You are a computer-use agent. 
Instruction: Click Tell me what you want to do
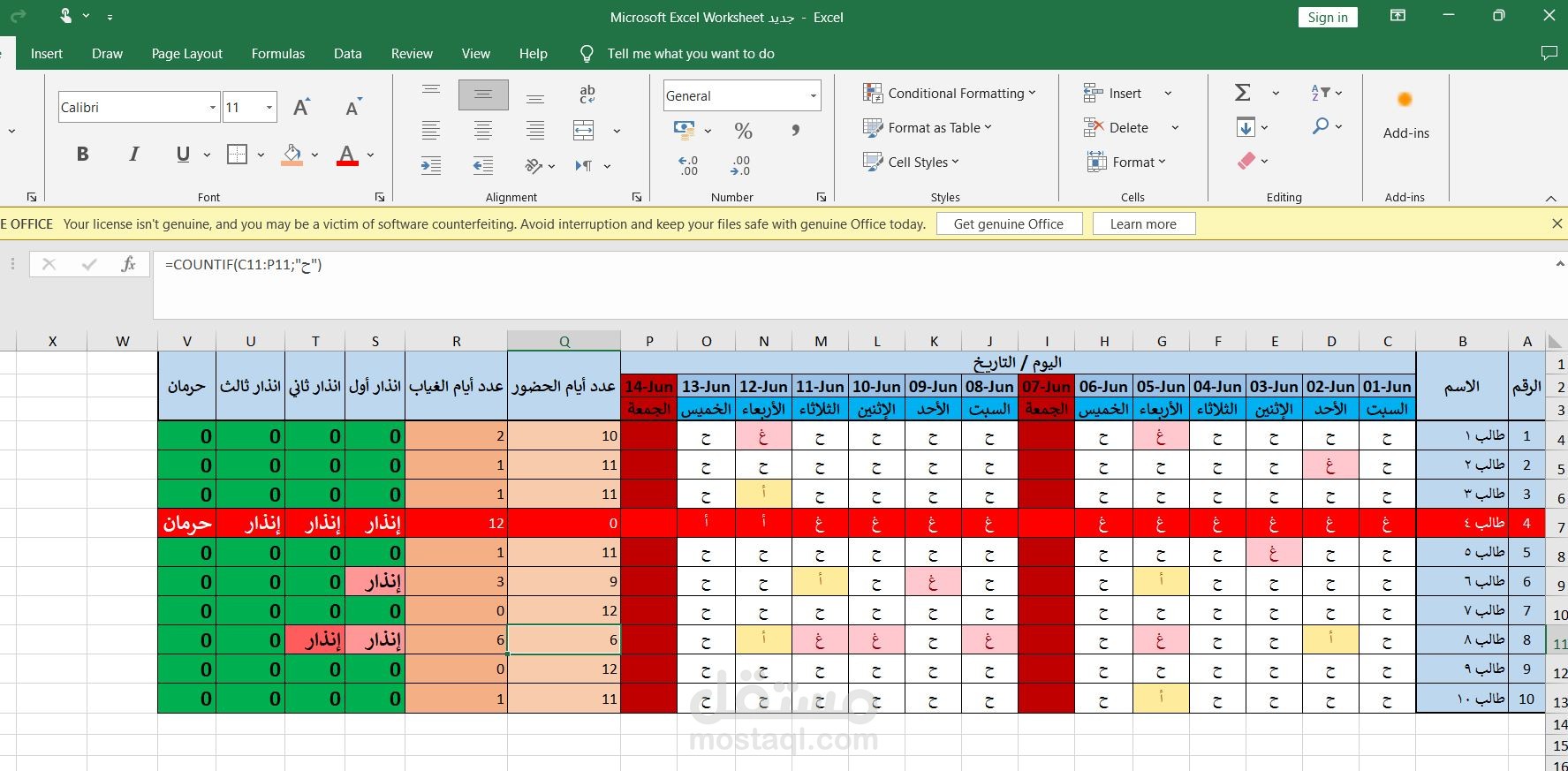[x=691, y=54]
